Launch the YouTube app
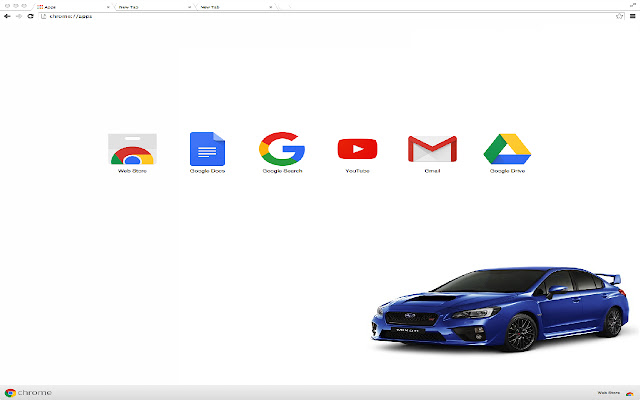Image resolution: width=640 pixels, height=400 pixels. pos(357,149)
